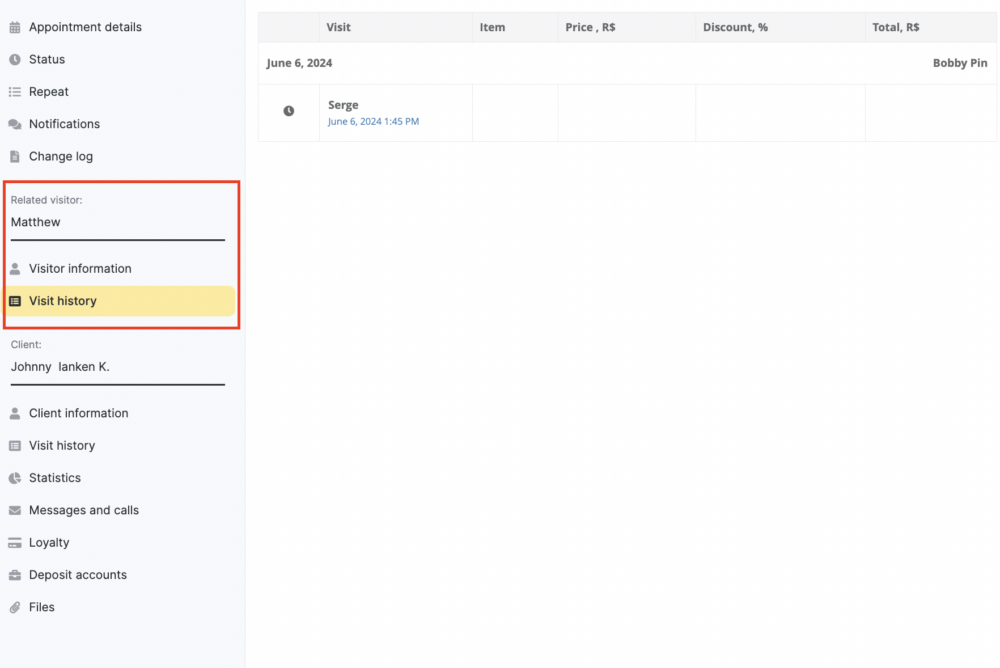Click the paperclip icon beside Files

click(15, 607)
